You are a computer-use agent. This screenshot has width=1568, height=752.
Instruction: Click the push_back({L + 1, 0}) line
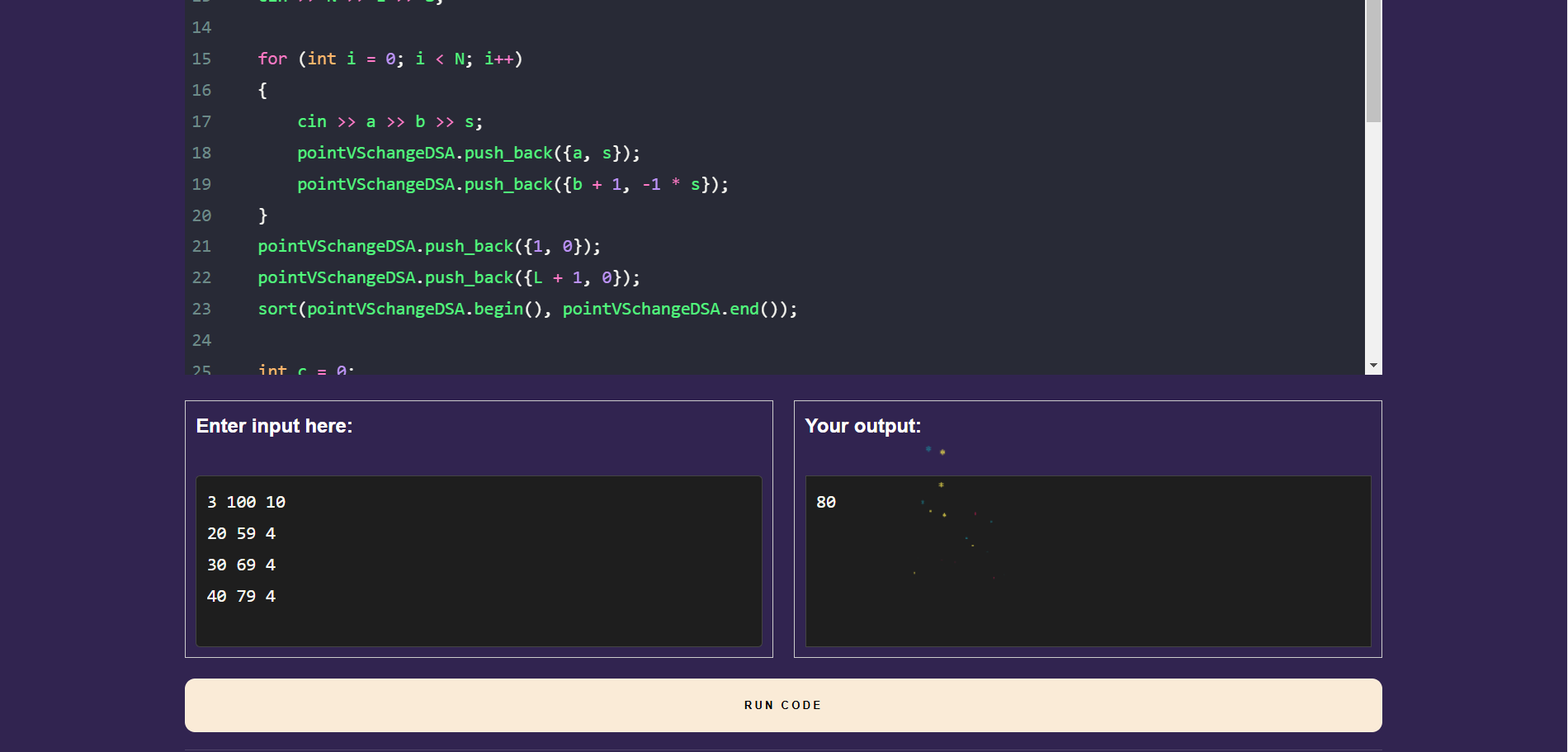[449, 277]
